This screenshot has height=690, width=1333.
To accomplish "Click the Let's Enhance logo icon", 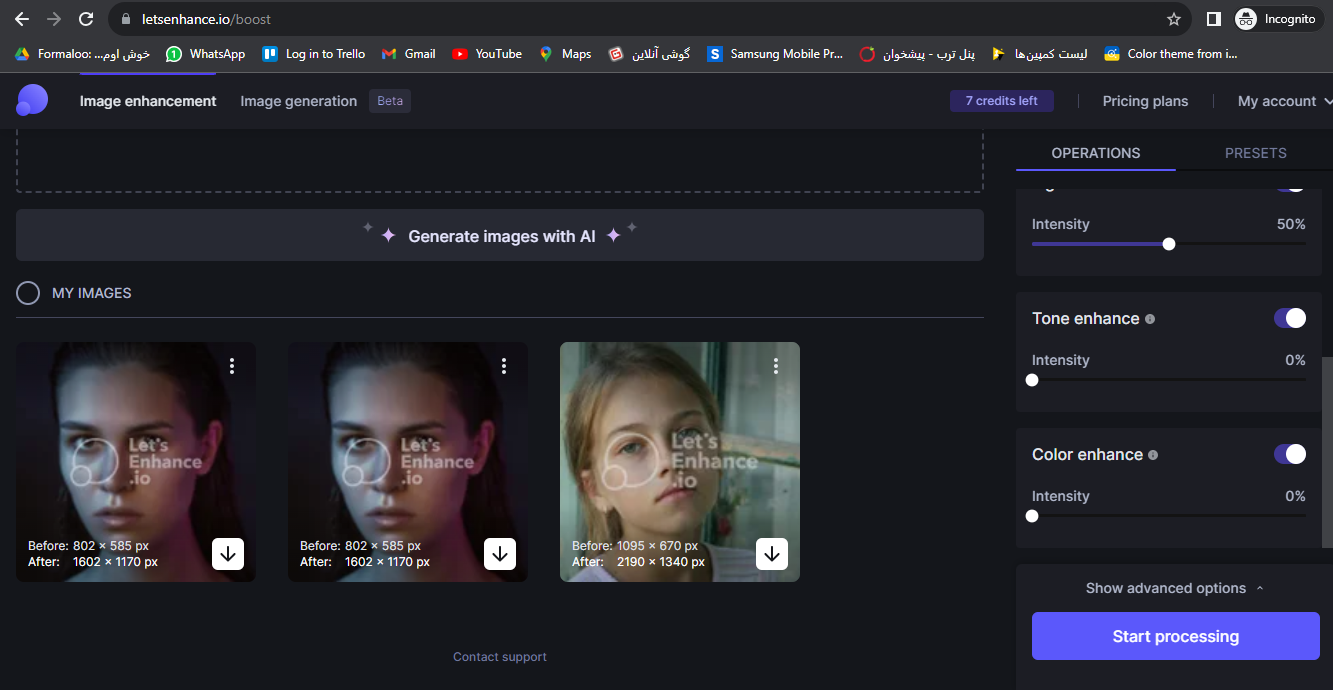I will (32, 100).
